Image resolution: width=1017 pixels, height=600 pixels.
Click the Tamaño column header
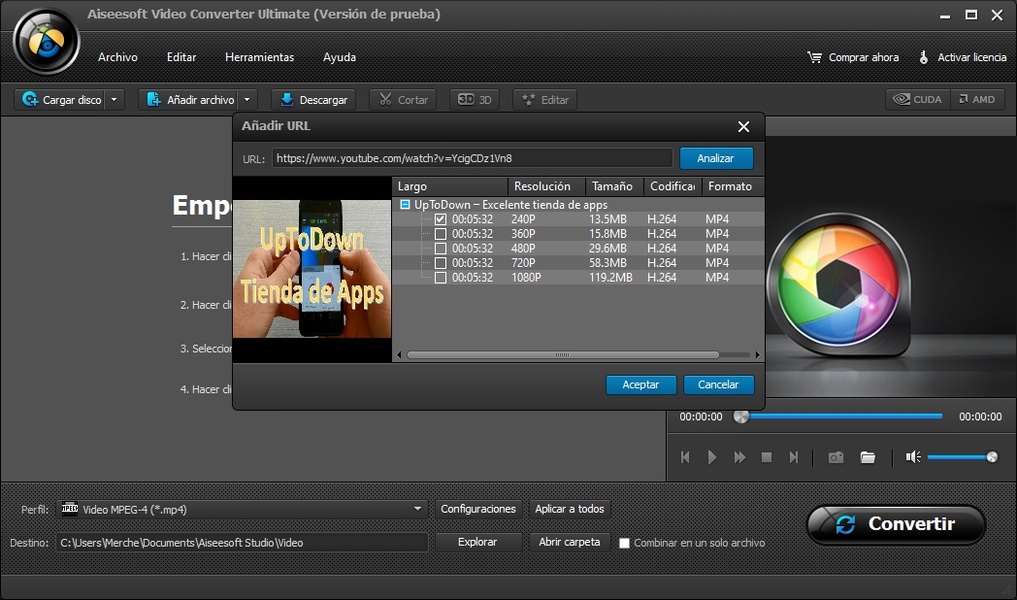pyautogui.click(x=614, y=186)
